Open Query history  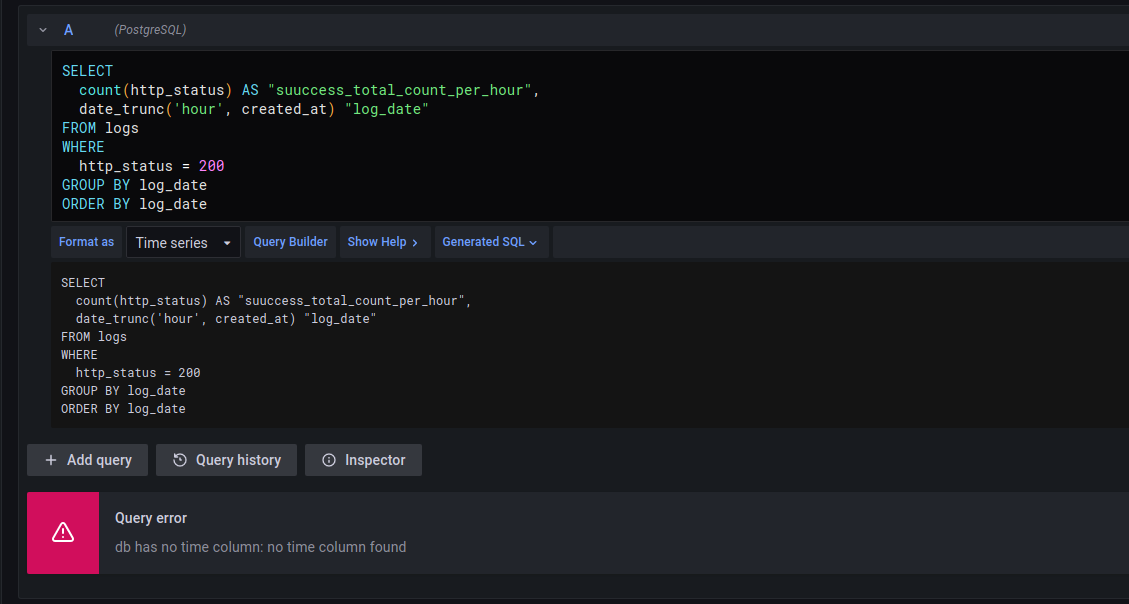[226, 460]
